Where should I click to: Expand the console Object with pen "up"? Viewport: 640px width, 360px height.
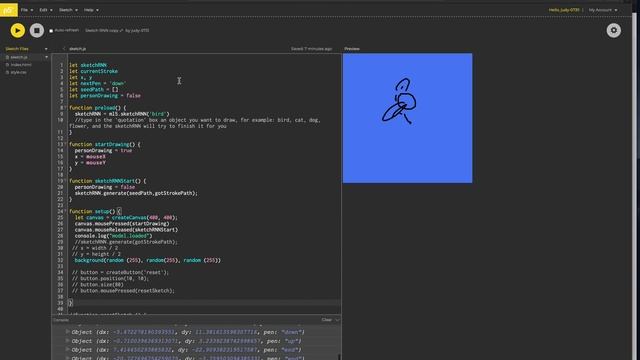click(68, 341)
